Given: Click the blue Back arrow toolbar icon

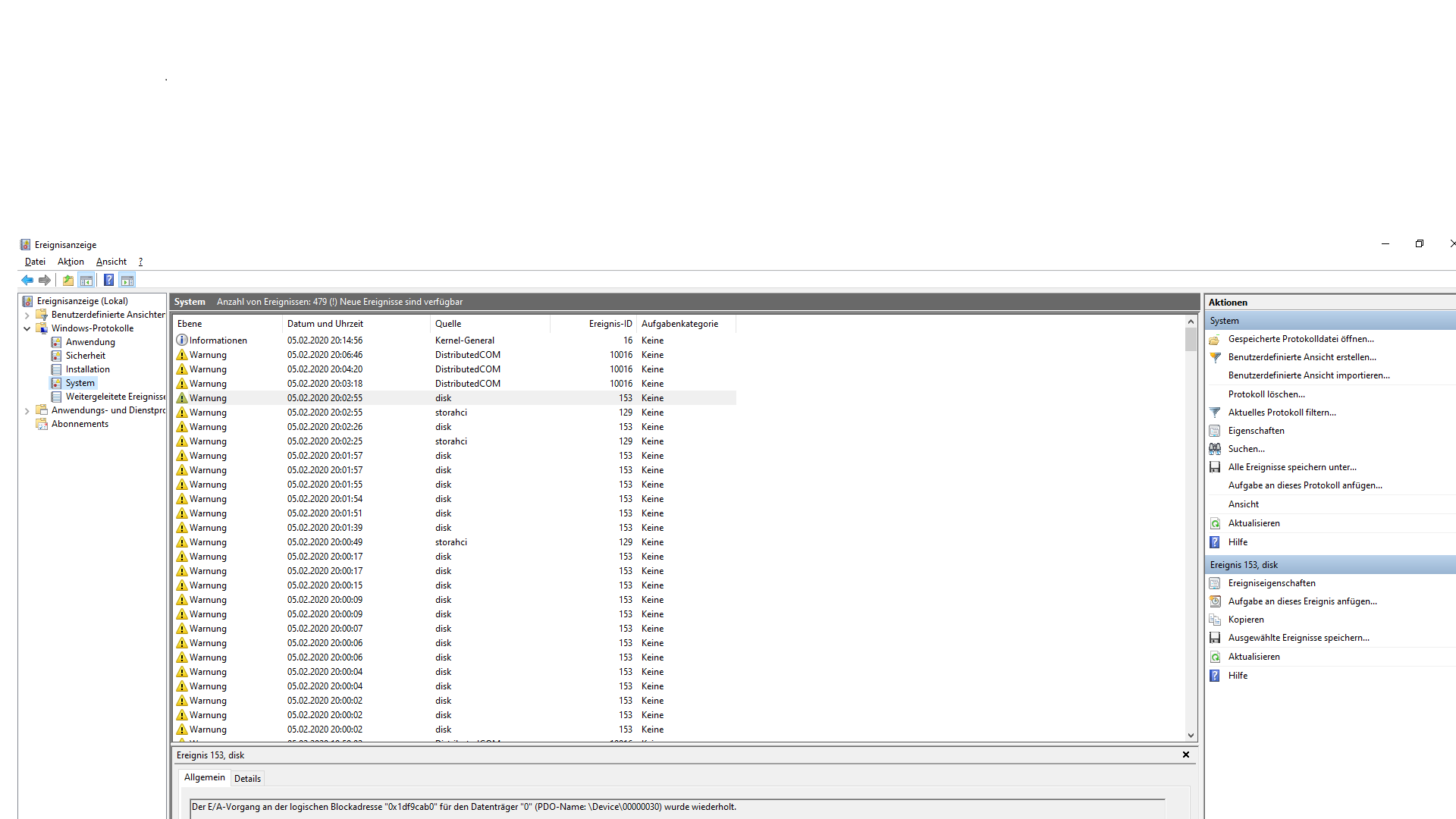Looking at the screenshot, I should 27,281.
